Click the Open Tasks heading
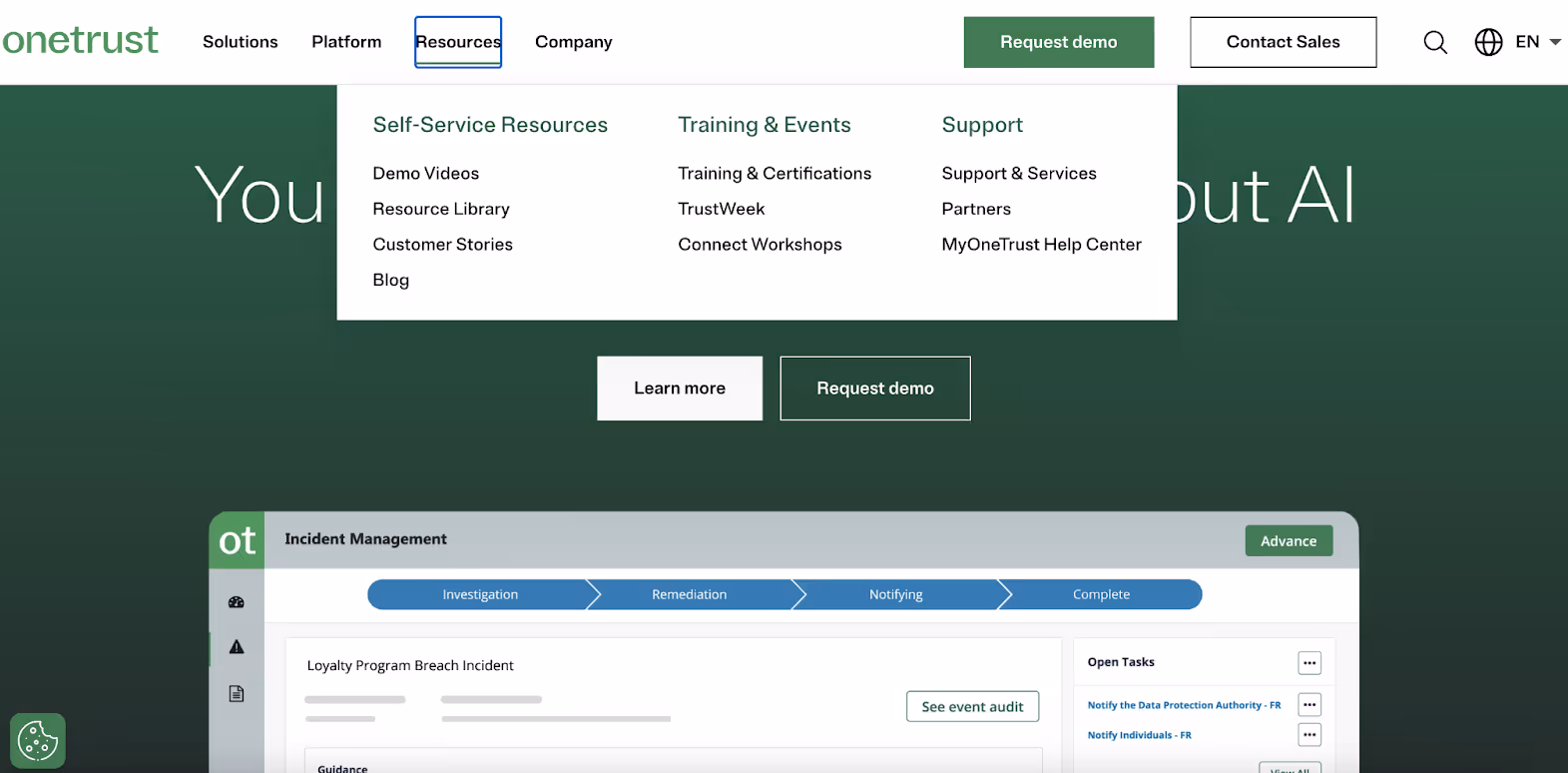 tap(1121, 662)
